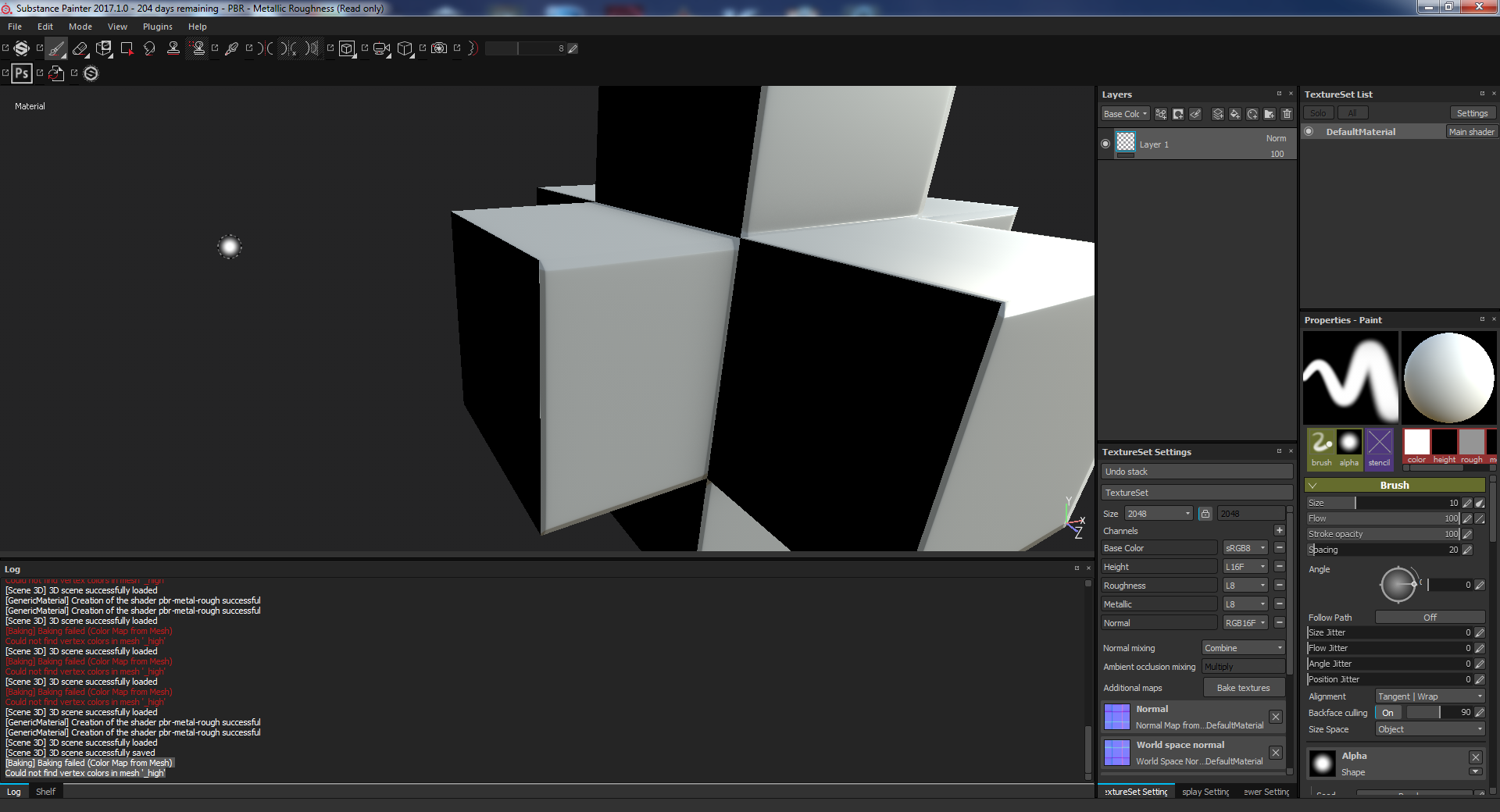
Task: Click the TextureSet section header
Action: tap(1197, 493)
